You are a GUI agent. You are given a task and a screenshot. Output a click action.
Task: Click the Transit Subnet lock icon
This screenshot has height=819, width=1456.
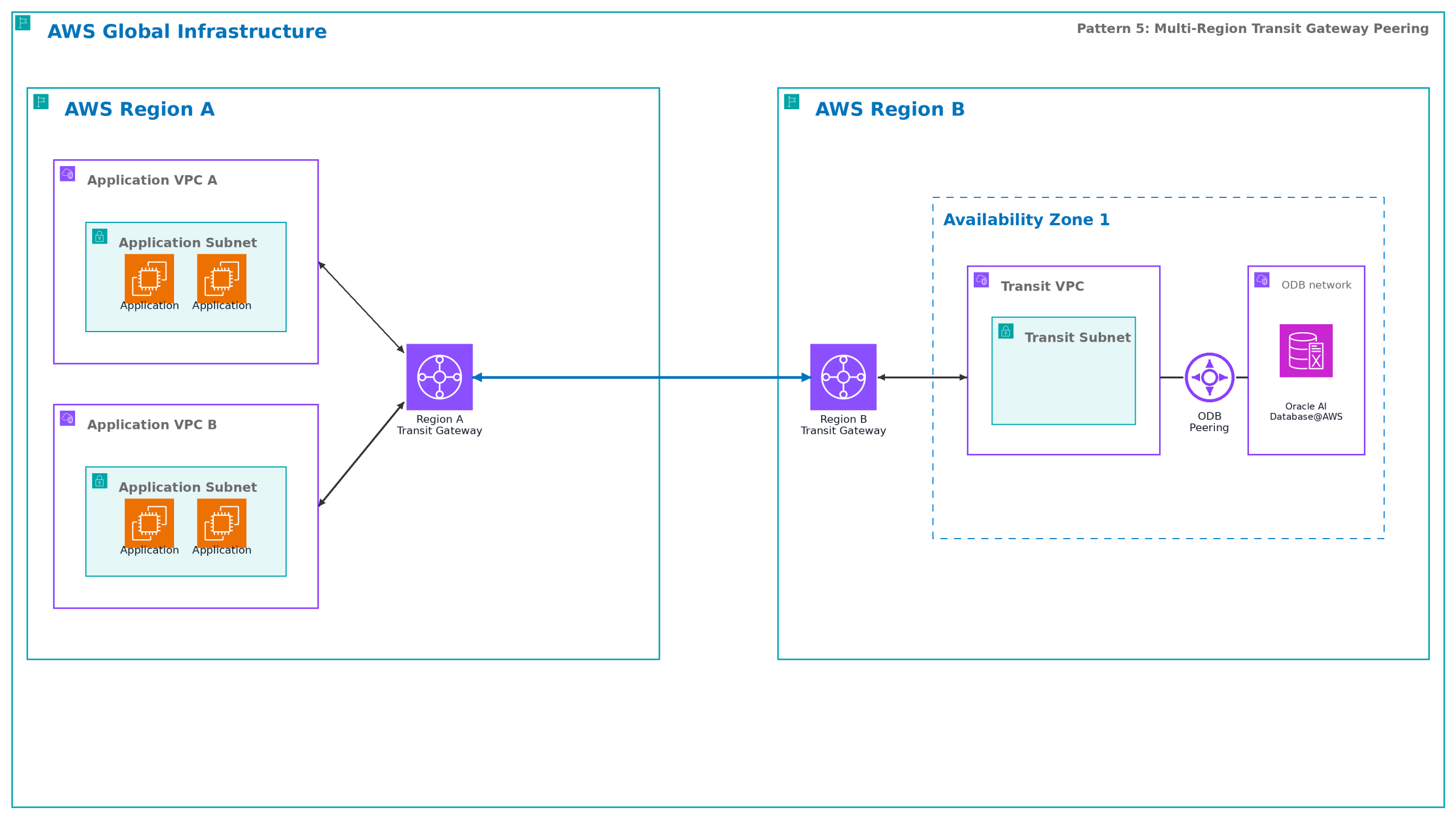click(x=1006, y=331)
